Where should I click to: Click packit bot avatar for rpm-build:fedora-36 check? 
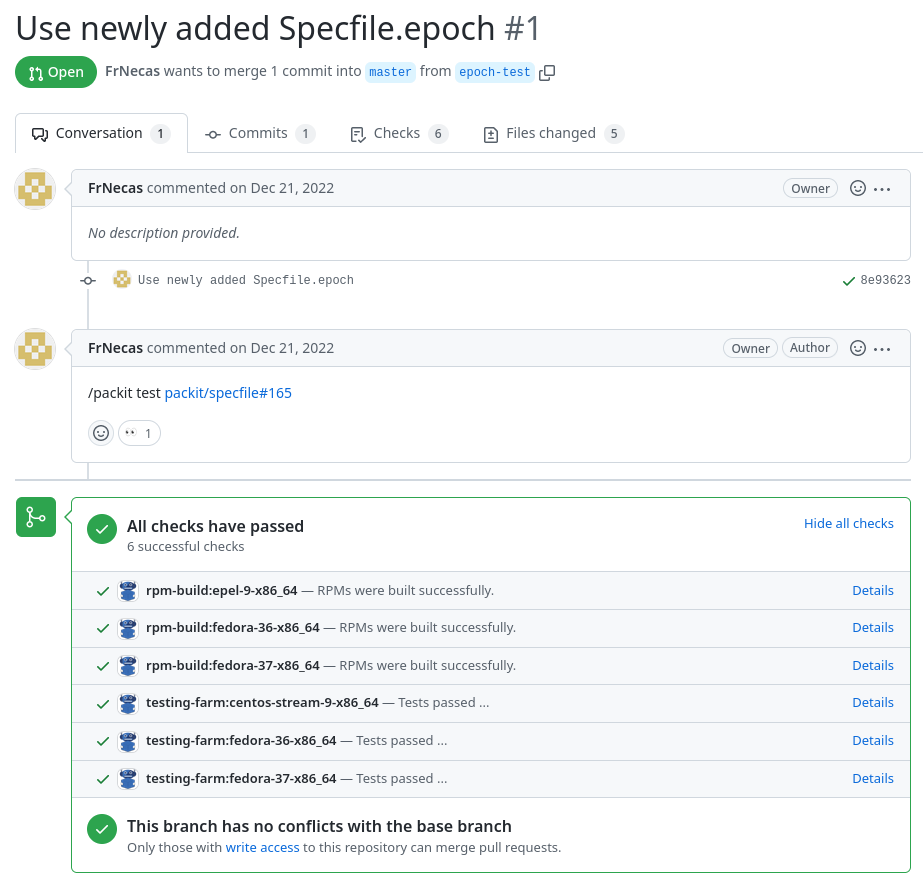(x=127, y=628)
